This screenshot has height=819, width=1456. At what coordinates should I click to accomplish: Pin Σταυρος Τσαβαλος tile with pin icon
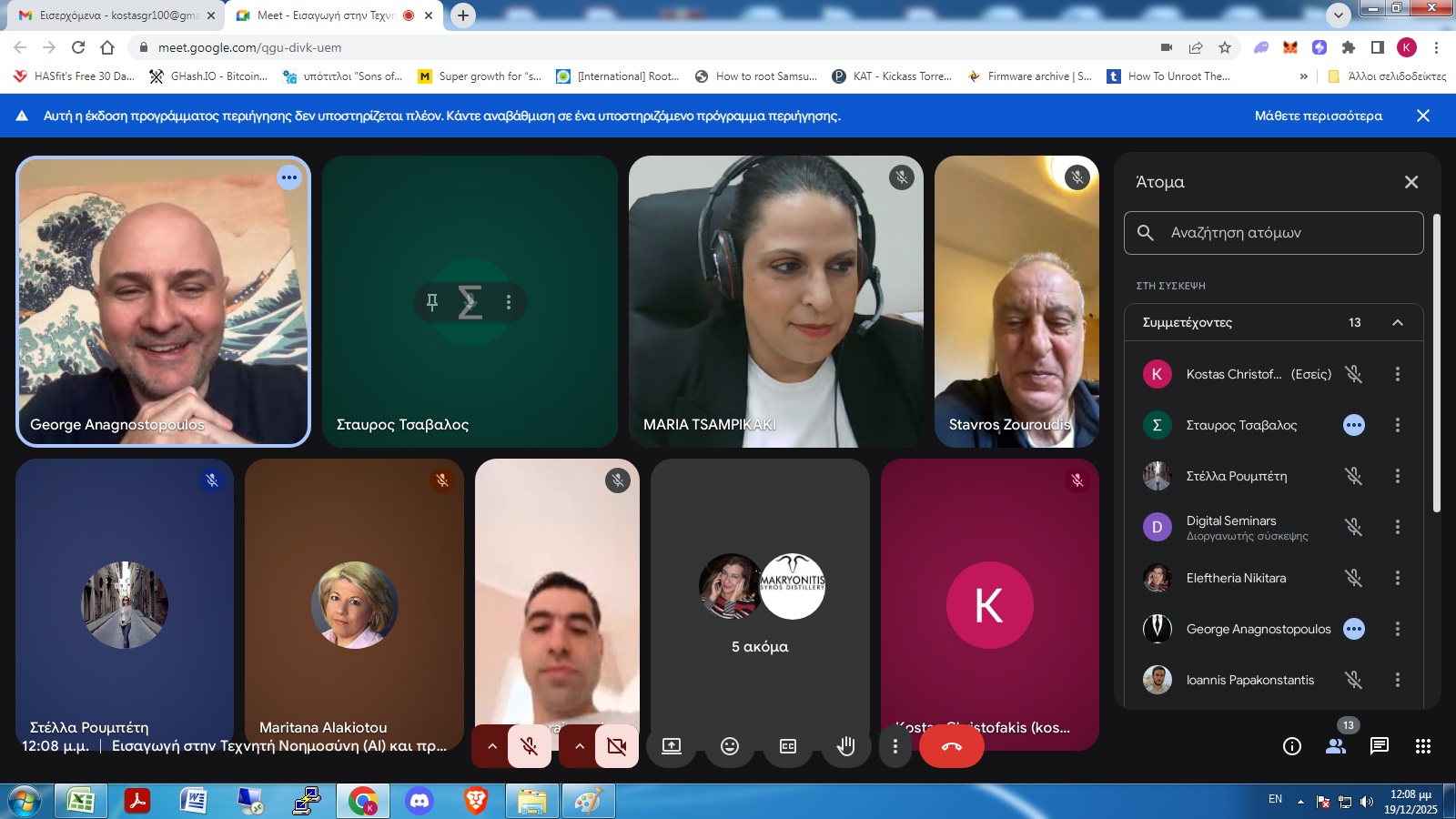point(432,302)
